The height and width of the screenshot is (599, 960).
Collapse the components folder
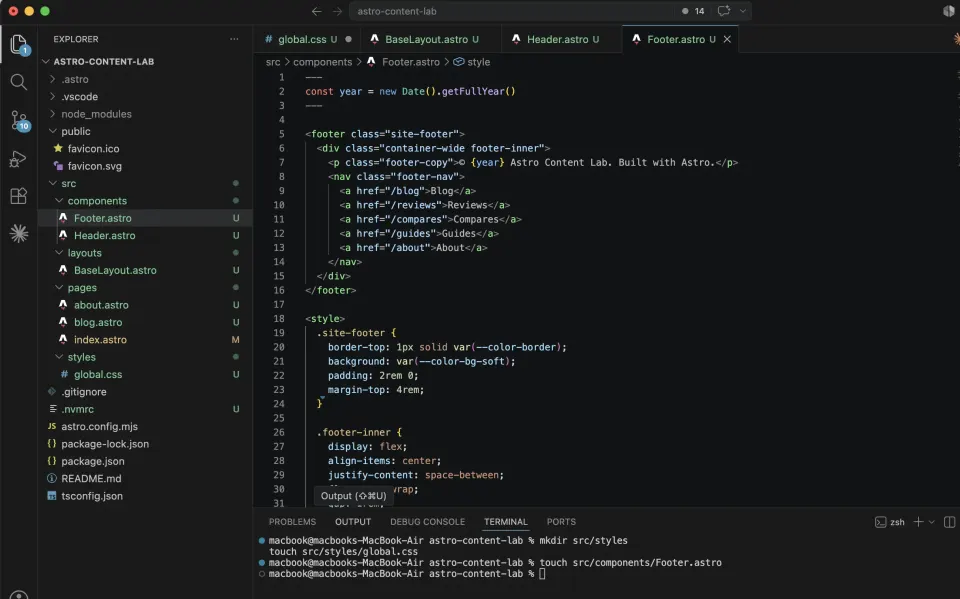coord(59,201)
